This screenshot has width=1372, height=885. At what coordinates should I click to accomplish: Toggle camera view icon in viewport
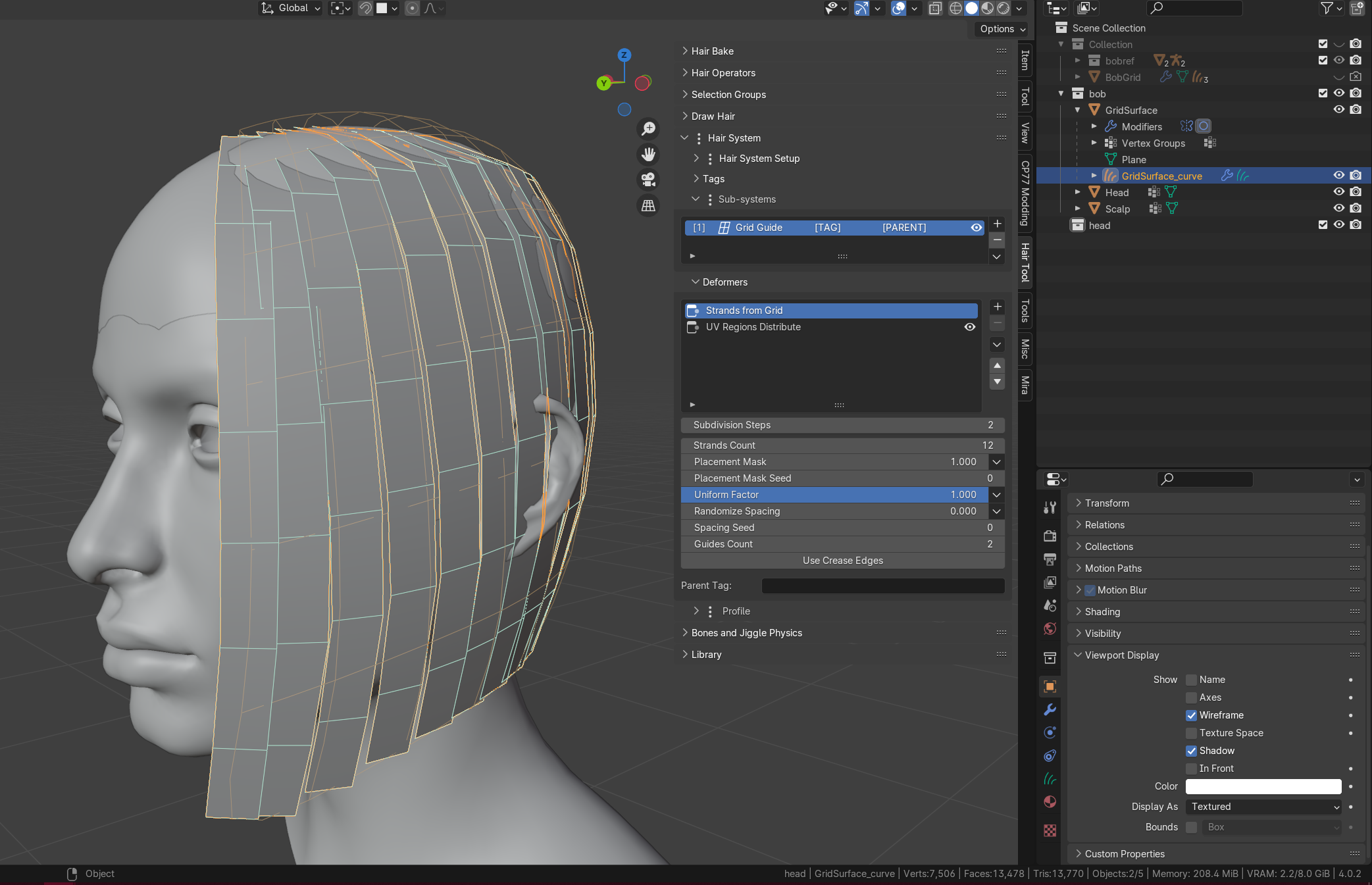[648, 180]
